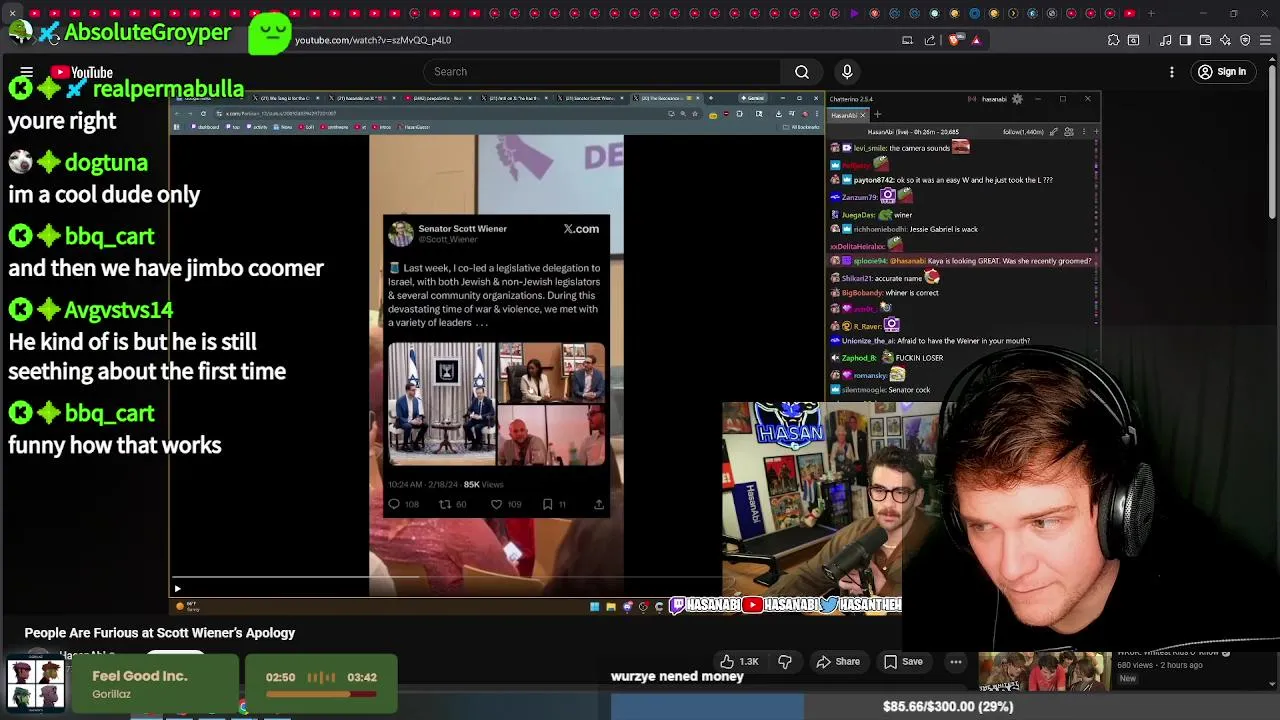Click video title about Scott Wiener's Apology
The image size is (1280, 720).
[x=160, y=633]
